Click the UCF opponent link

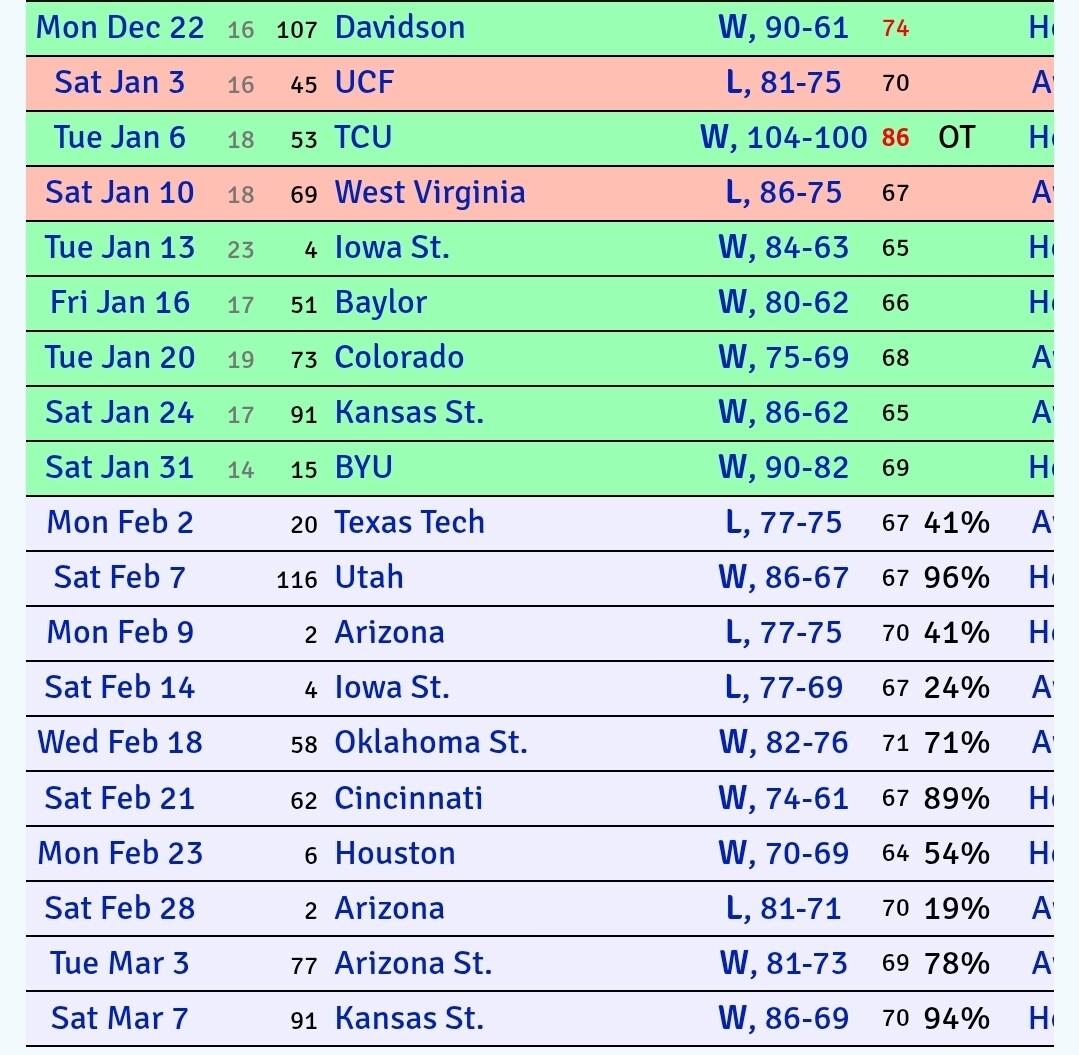(364, 82)
